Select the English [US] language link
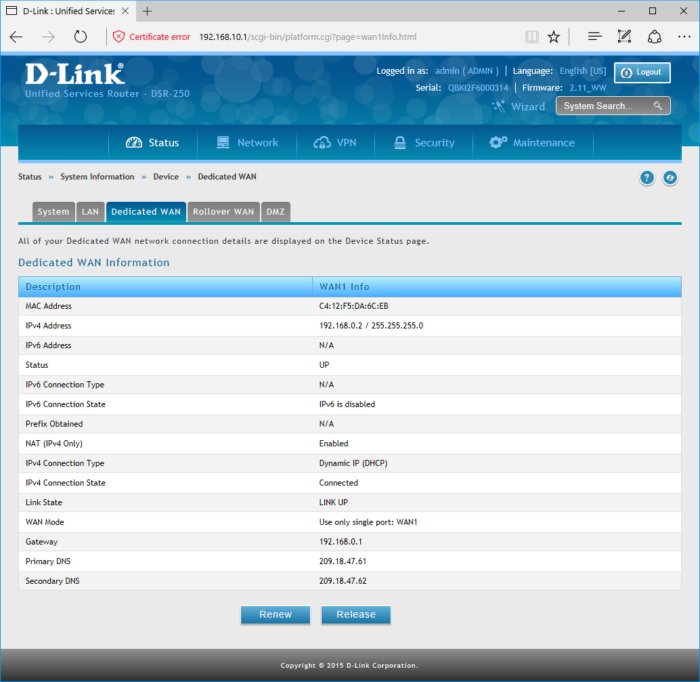This screenshot has width=700, height=682. click(x=583, y=71)
